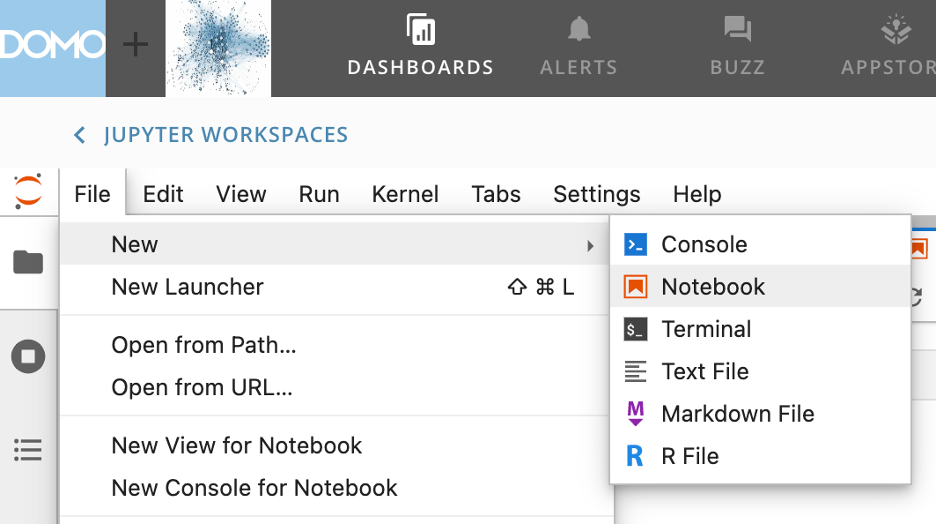Select New Console for Notebook
The height and width of the screenshot is (524, 936).
(x=335, y=488)
